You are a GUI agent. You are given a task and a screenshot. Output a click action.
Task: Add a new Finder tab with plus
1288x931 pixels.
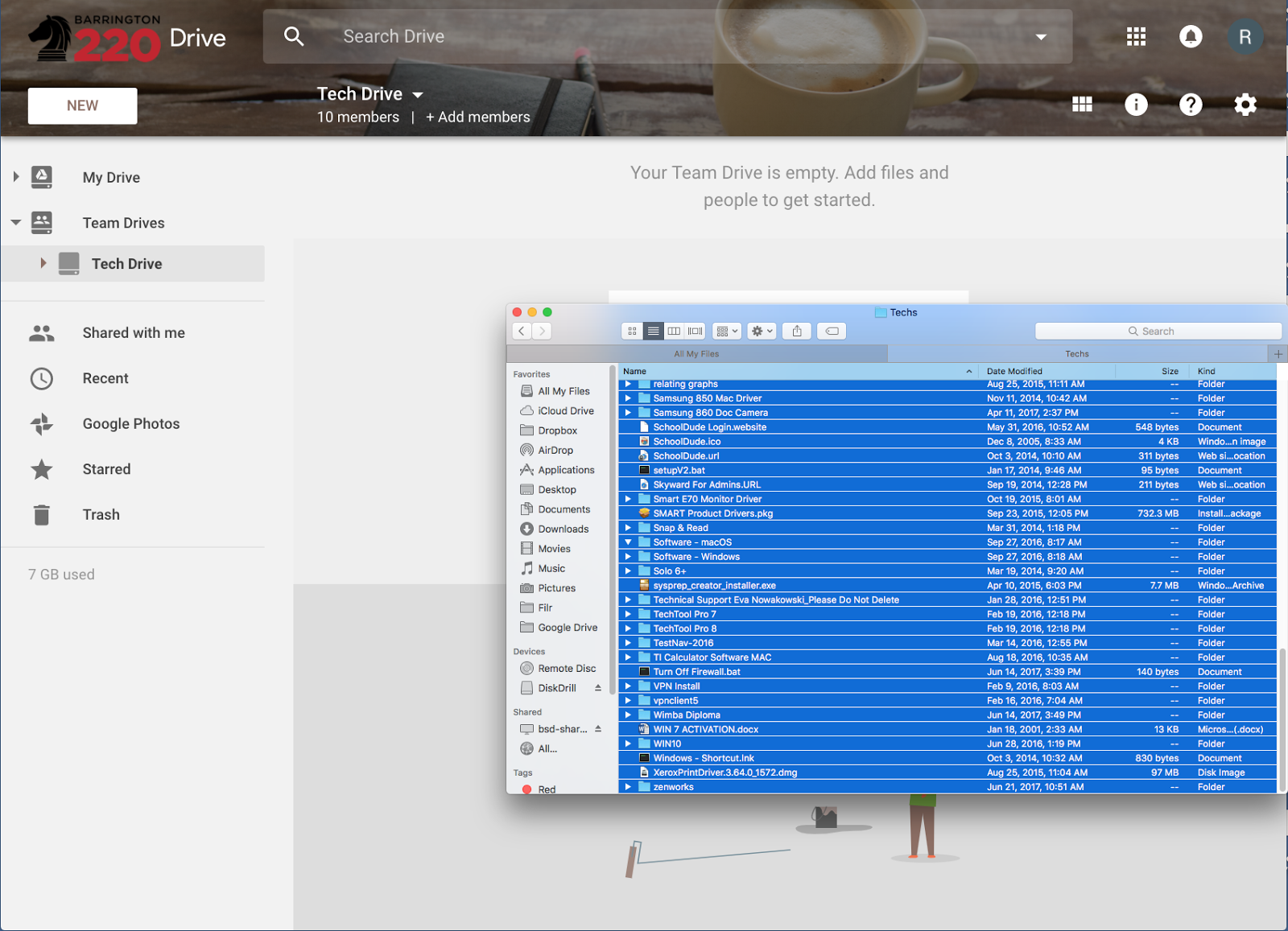1278,354
